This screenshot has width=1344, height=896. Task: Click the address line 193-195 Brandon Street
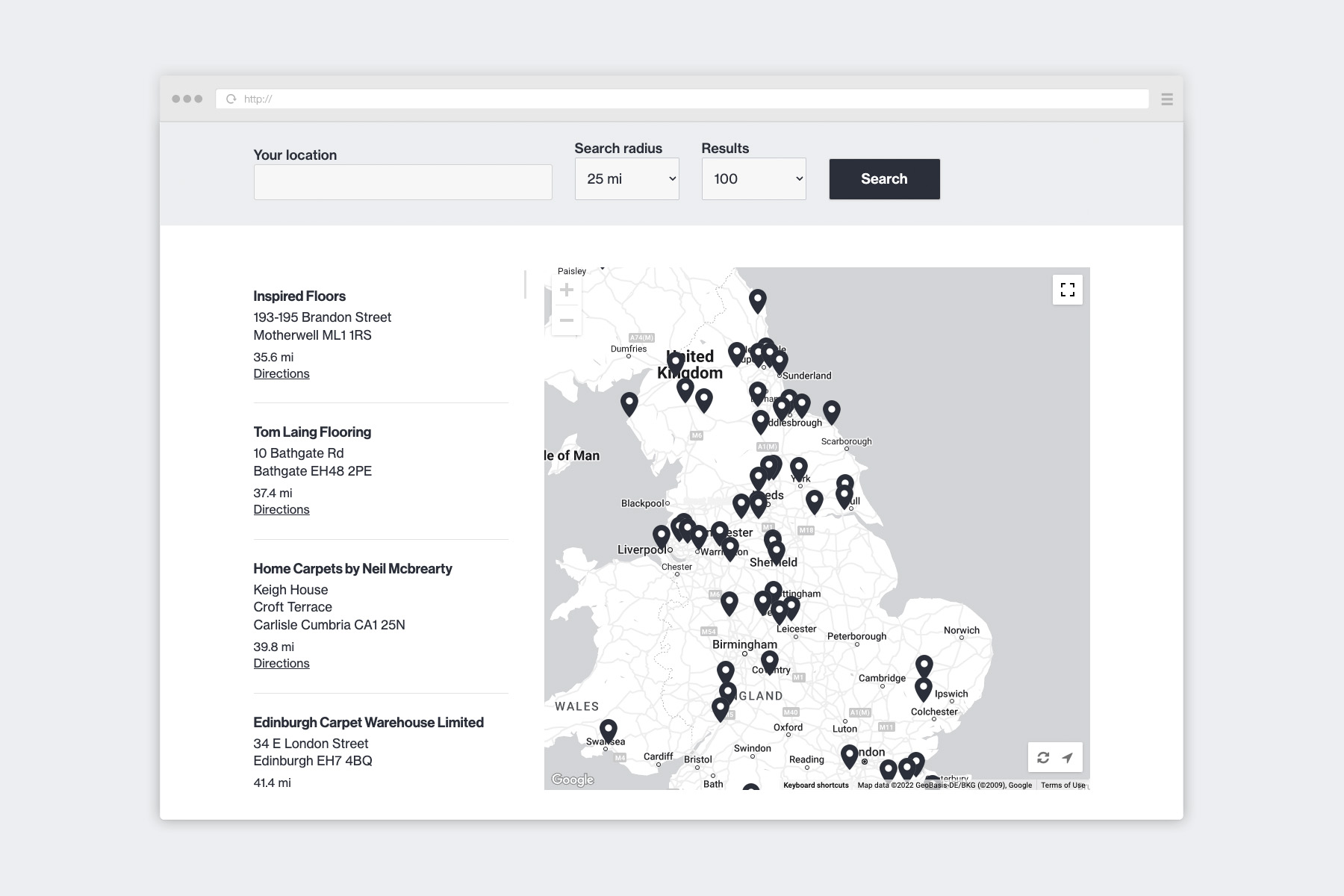(323, 317)
